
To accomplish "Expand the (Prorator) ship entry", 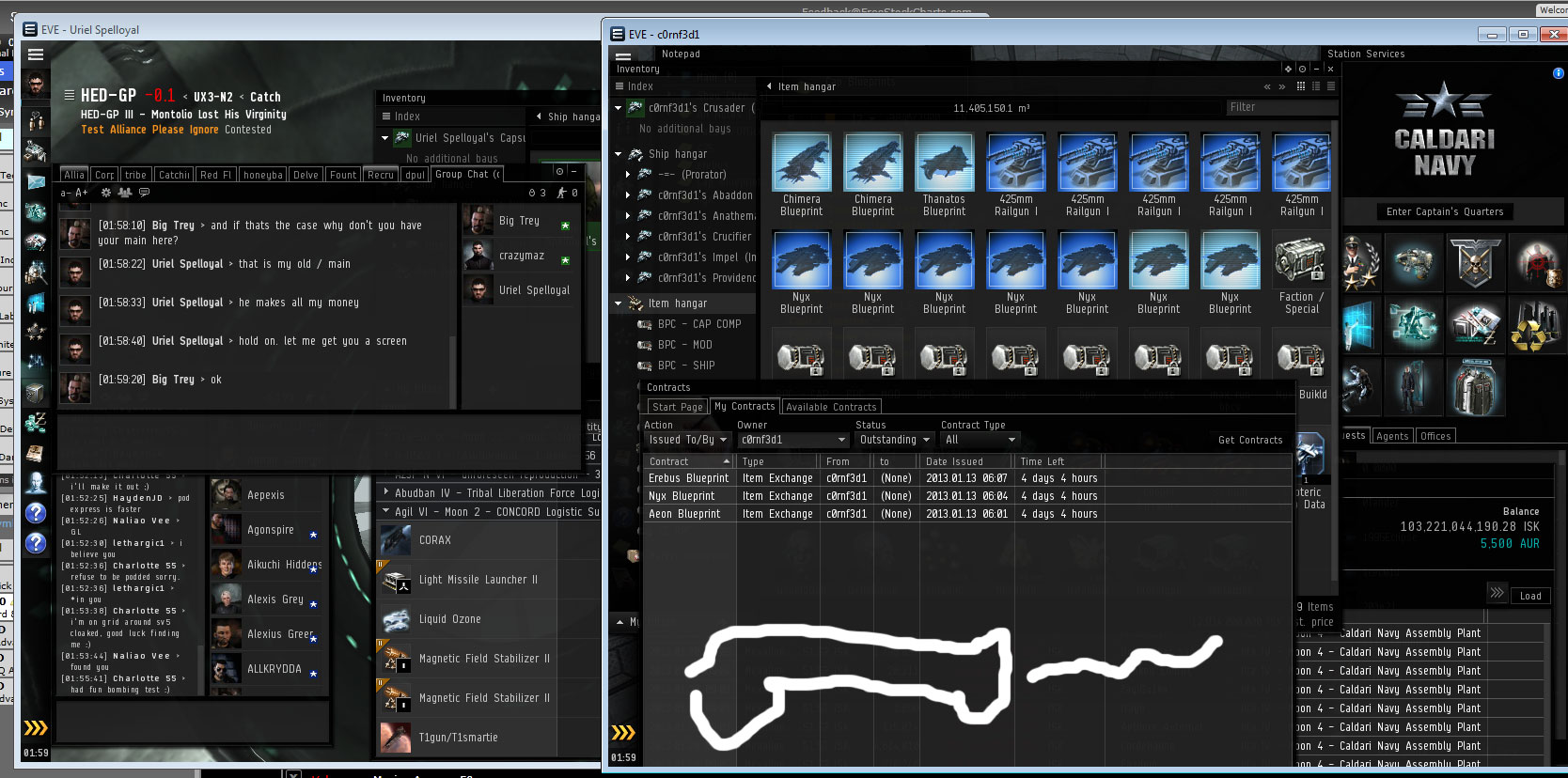I will click(x=628, y=175).
